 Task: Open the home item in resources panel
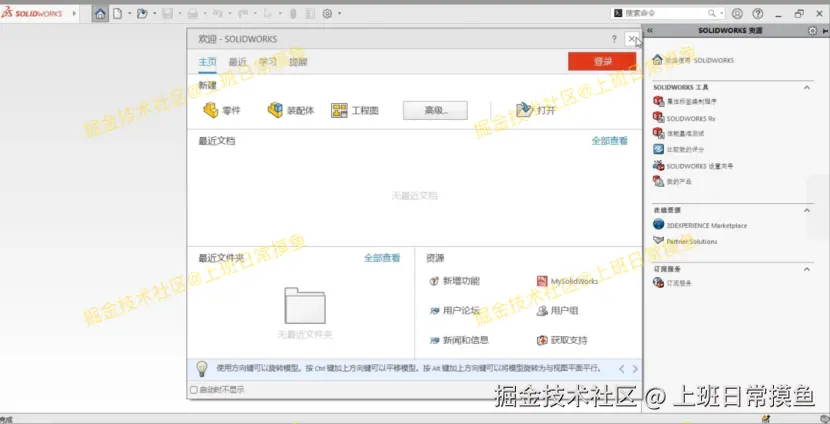[x=693, y=60]
